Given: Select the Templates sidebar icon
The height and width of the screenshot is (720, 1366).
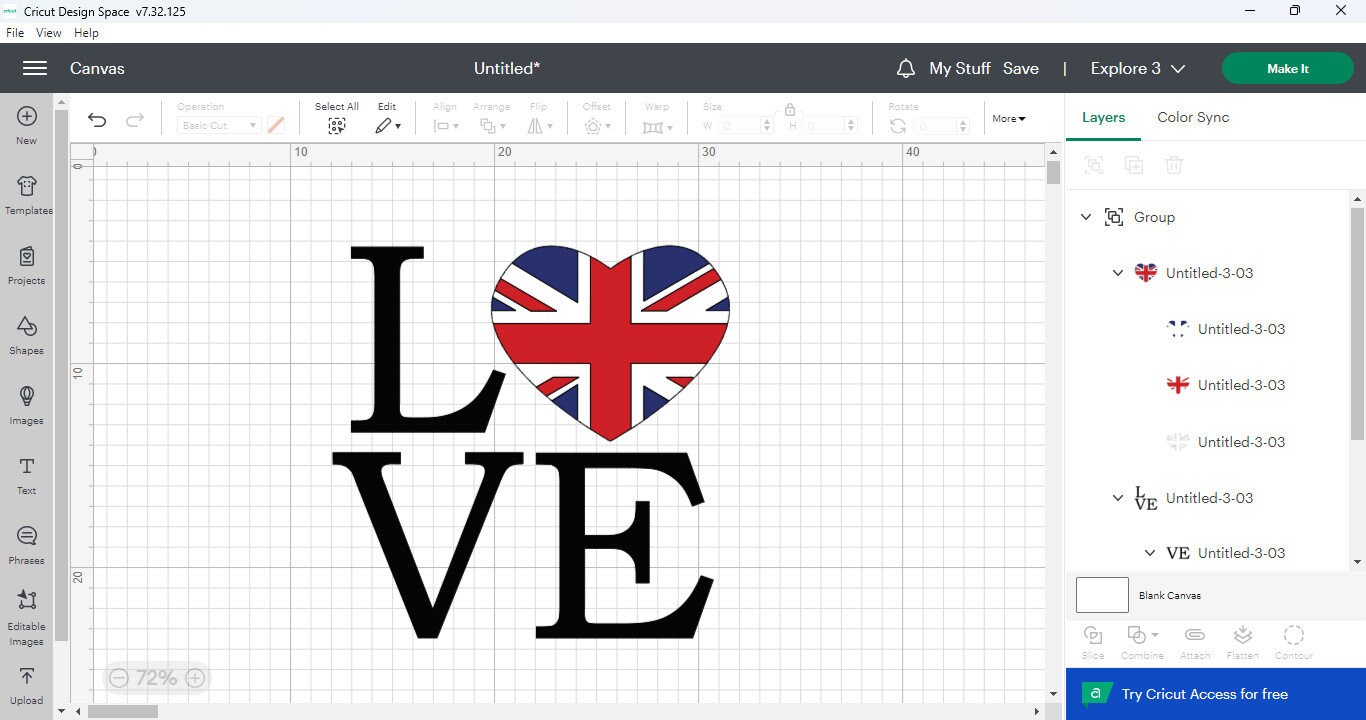Looking at the screenshot, I should point(26,195).
